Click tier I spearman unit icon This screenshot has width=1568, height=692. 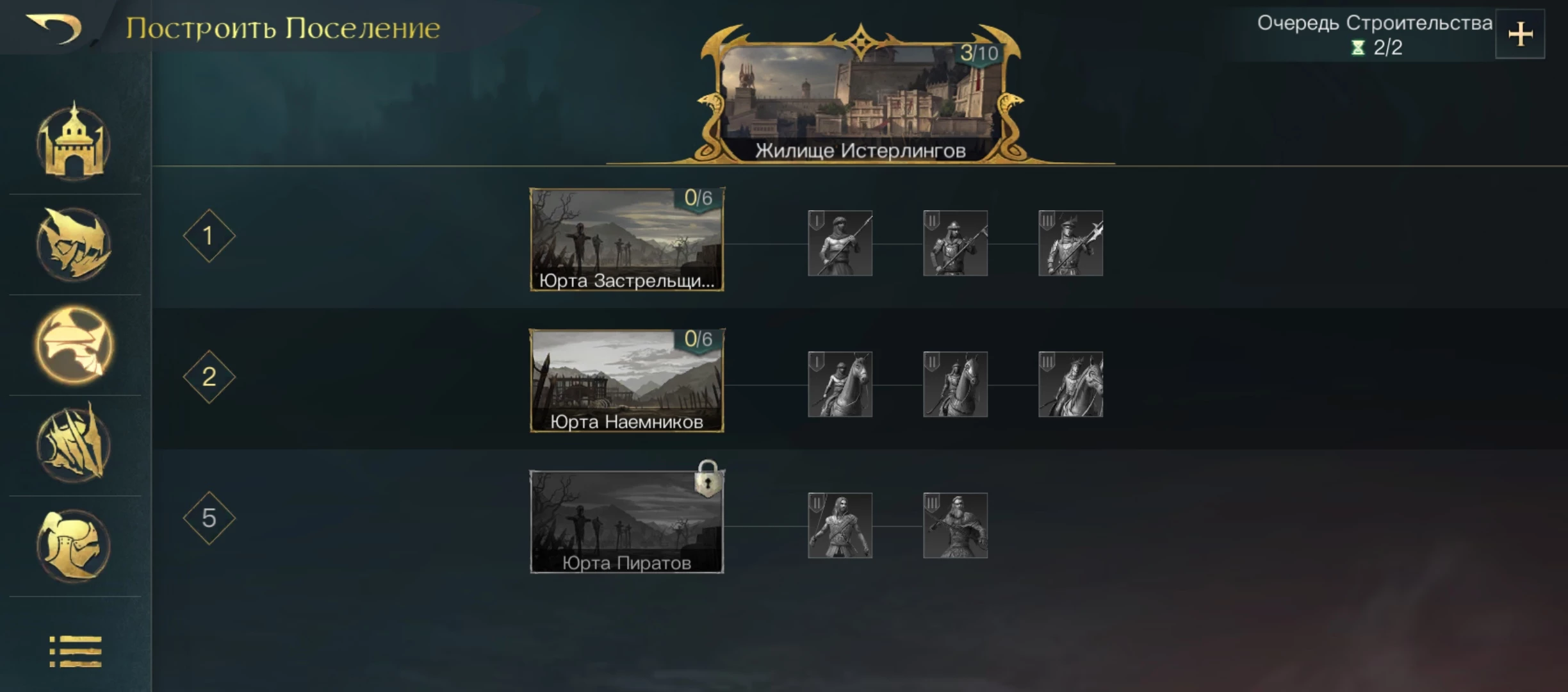(x=840, y=243)
